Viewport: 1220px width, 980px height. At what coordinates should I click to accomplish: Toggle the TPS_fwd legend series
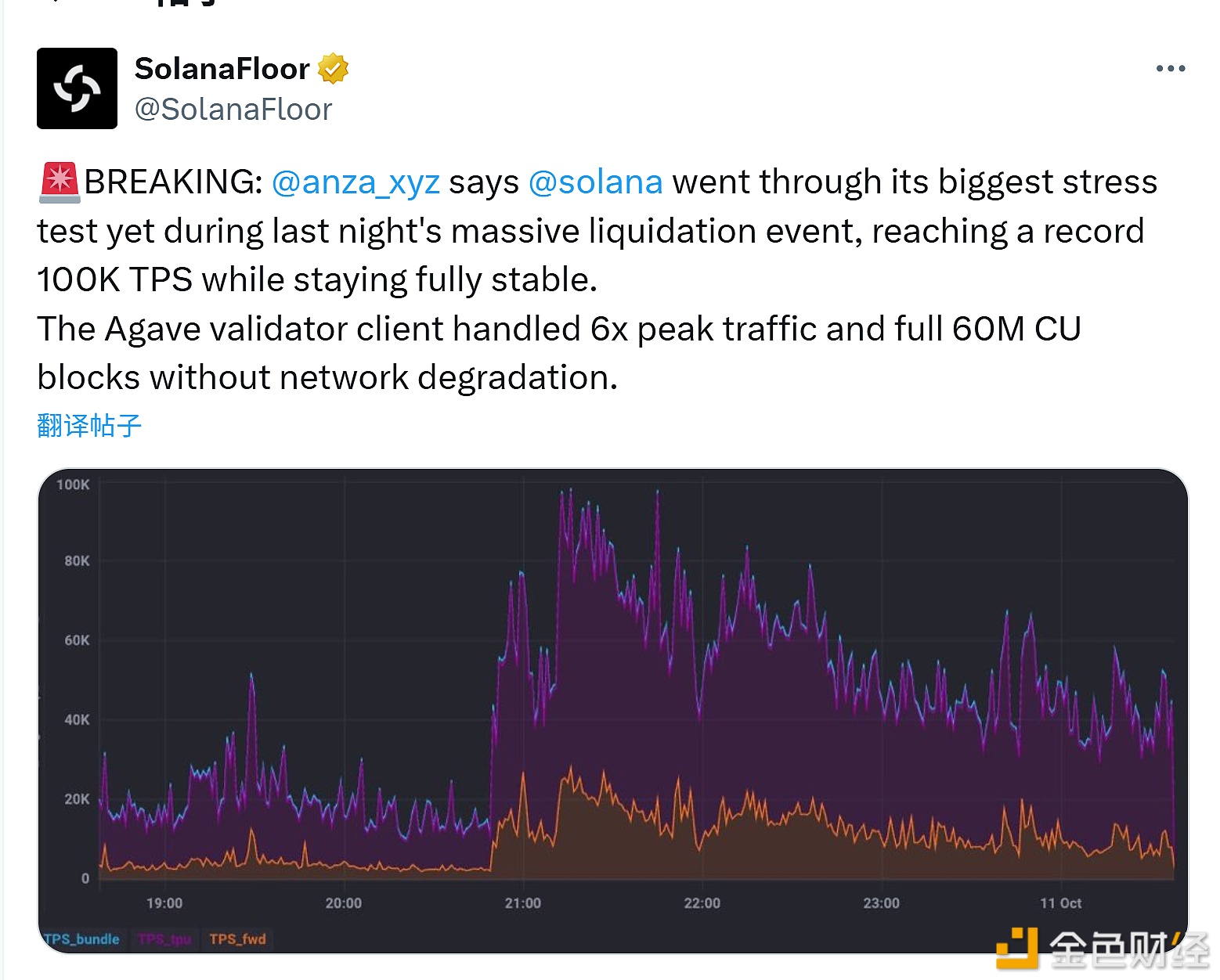click(237, 939)
